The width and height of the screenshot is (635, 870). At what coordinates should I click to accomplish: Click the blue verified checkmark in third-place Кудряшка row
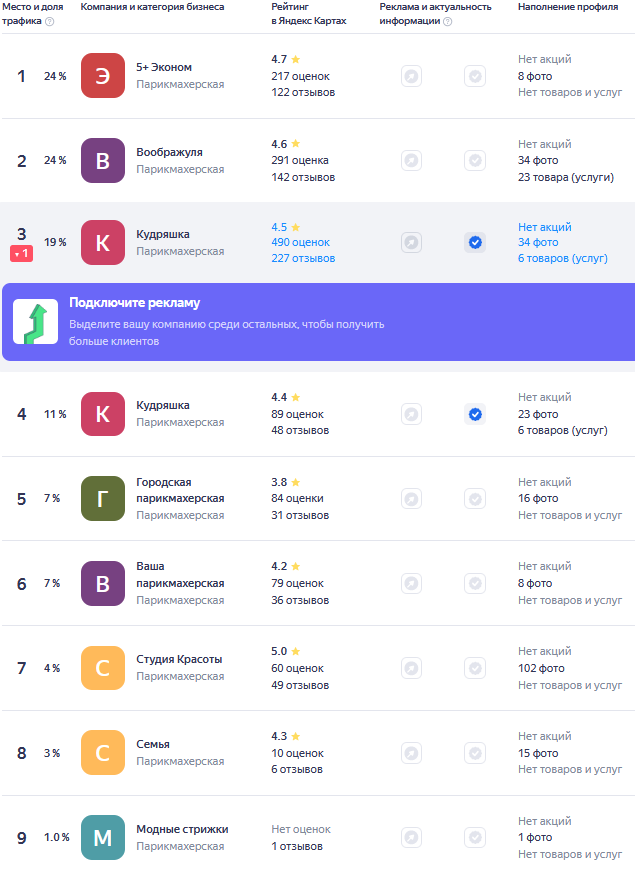[475, 242]
